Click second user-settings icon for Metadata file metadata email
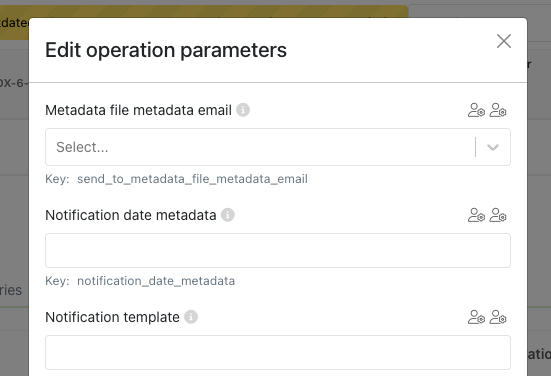Screen dimensions: 551x376 pos(498,110)
